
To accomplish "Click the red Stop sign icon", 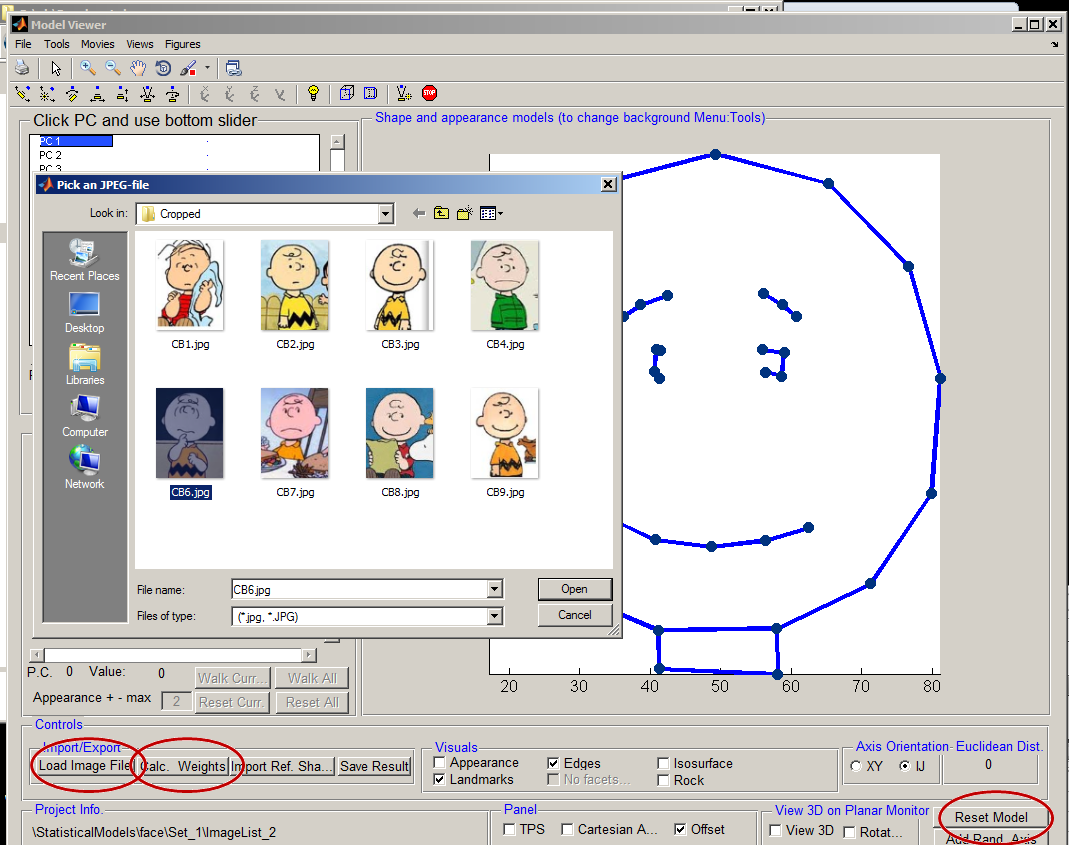I will [x=430, y=93].
